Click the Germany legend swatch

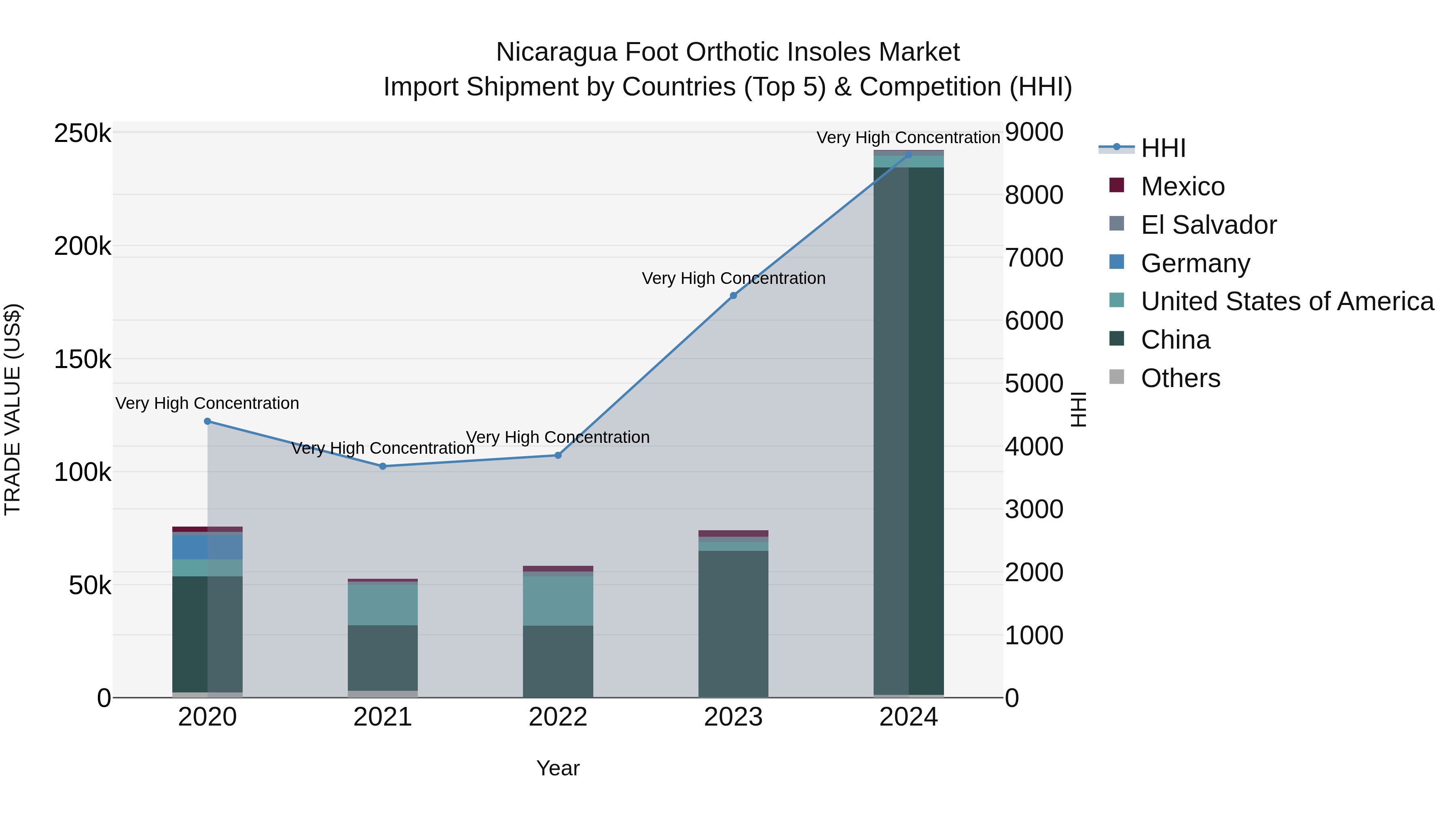[1116, 262]
